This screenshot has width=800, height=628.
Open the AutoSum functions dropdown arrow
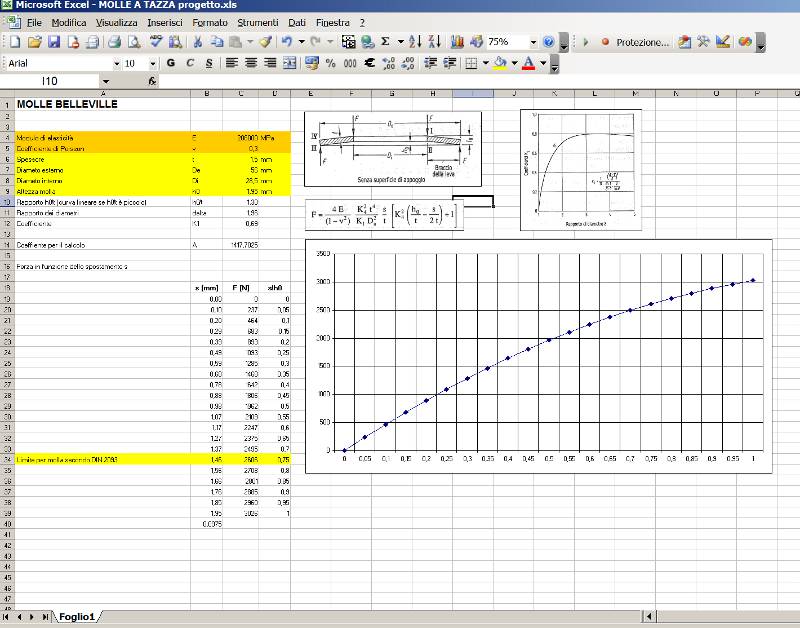(x=401, y=42)
